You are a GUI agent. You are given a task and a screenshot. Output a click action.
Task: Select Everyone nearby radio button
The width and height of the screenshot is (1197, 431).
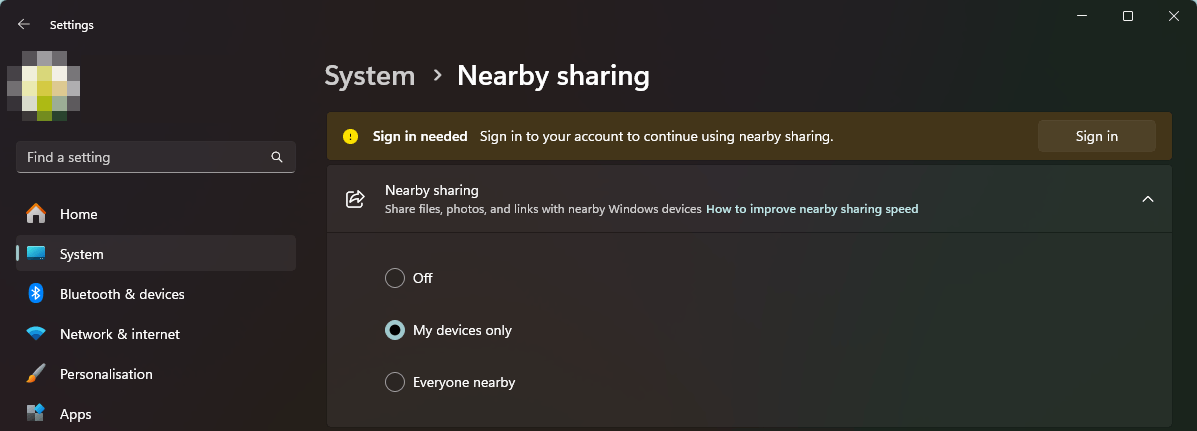[x=395, y=382]
